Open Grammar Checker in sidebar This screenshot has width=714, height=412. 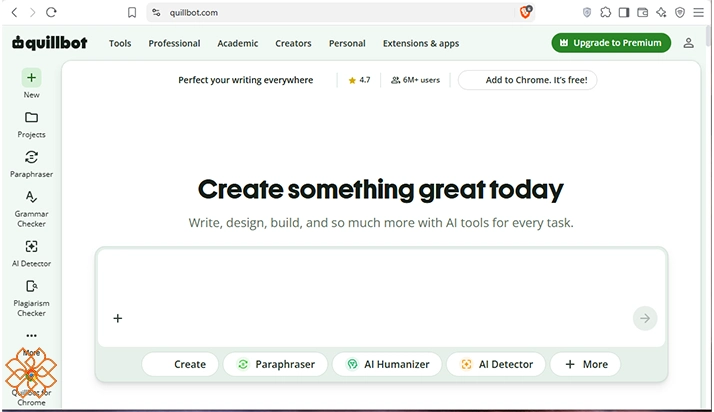pos(31,209)
